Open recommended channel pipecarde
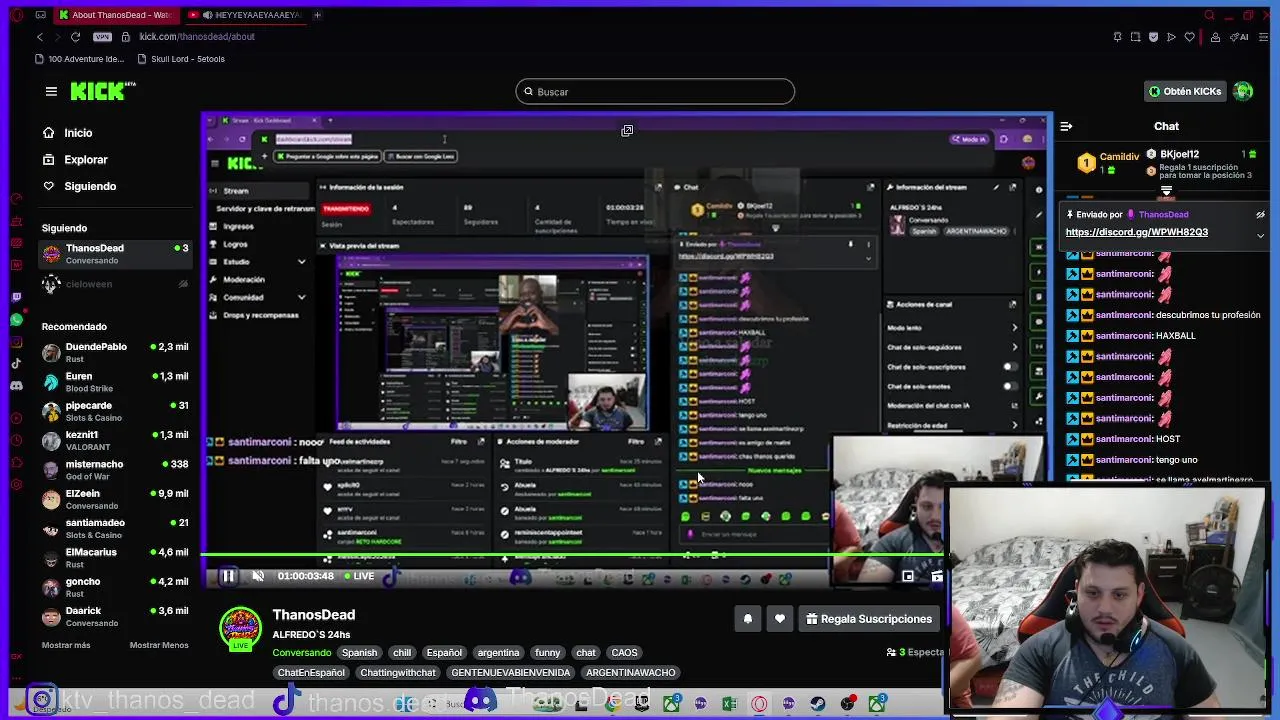Viewport: 1280px width, 720px height. coord(116,411)
